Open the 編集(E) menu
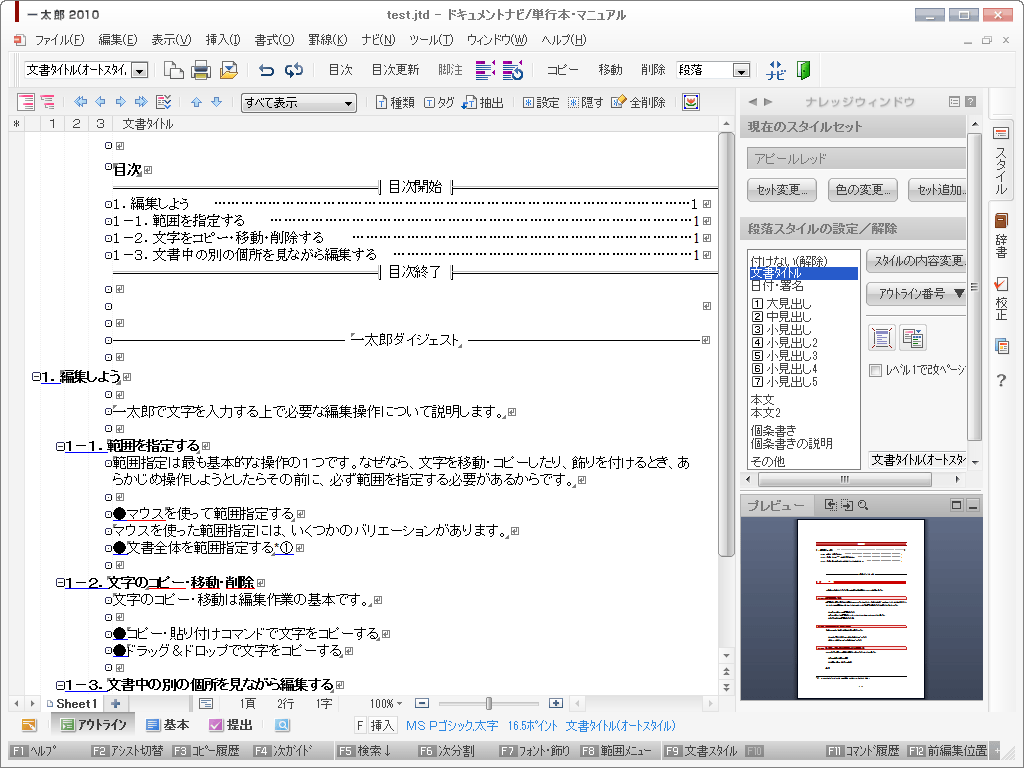Image resolution: width=1024 pixels, height=768 pixels. tap(118, 40)
